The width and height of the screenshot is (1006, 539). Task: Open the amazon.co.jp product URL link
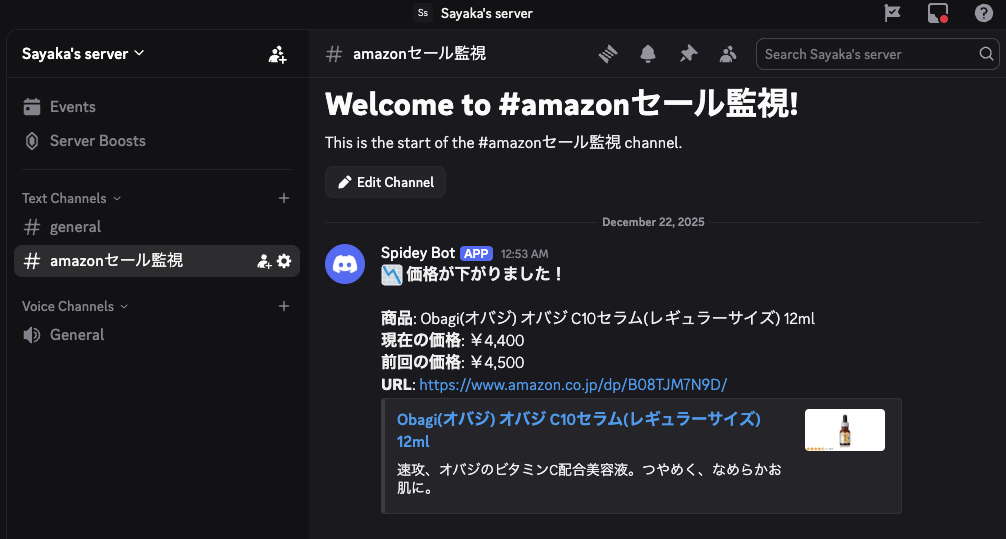573,384
